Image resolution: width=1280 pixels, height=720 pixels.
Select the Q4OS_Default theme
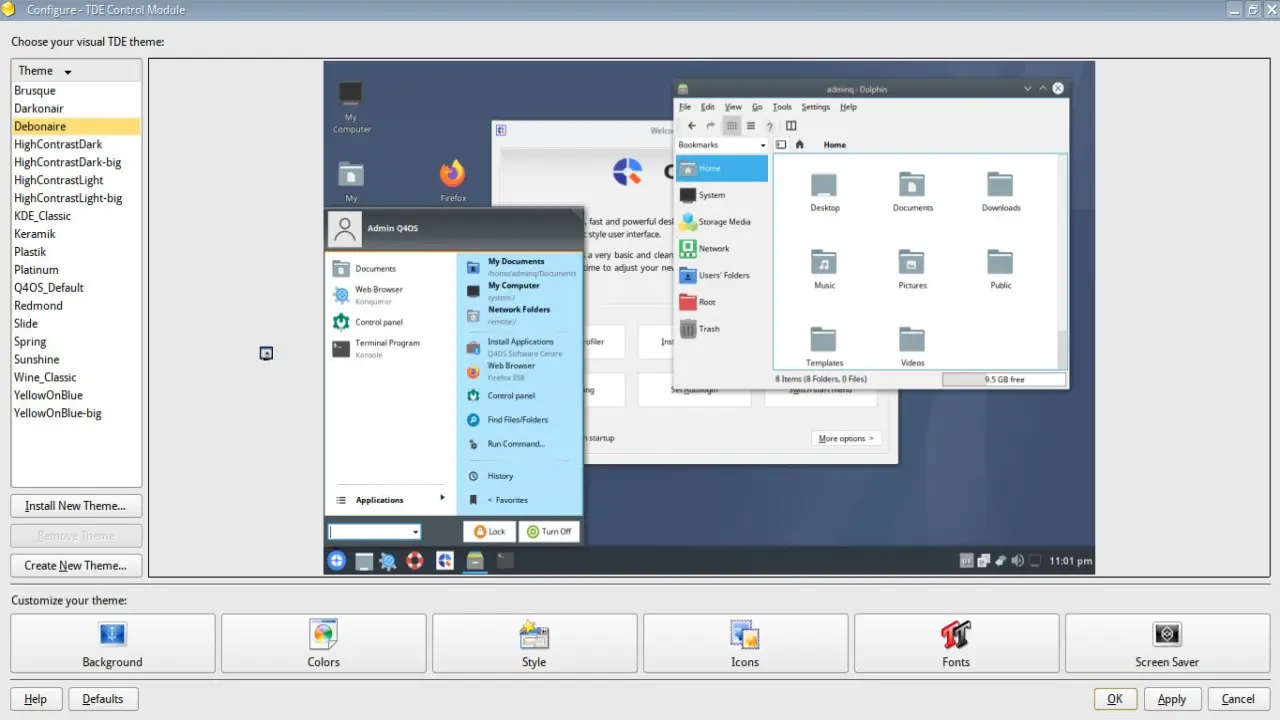[76, 288]
